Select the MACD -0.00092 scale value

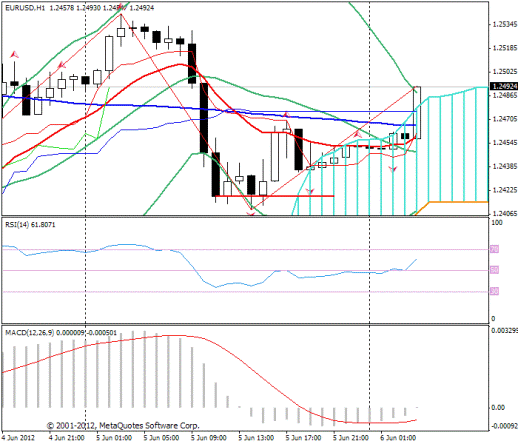[504, 426]
